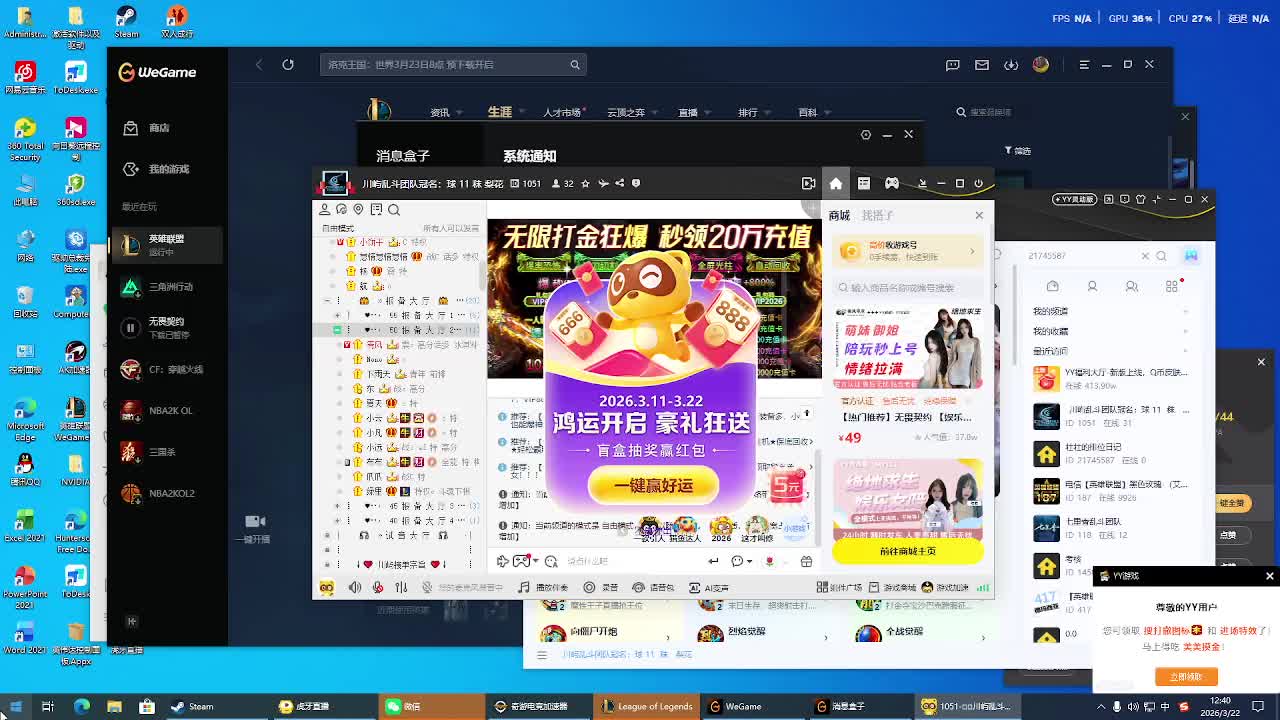This screenshot has height=720, width=1280.
Task: Switch to the 生涯 tab
Action: point(501,112)
